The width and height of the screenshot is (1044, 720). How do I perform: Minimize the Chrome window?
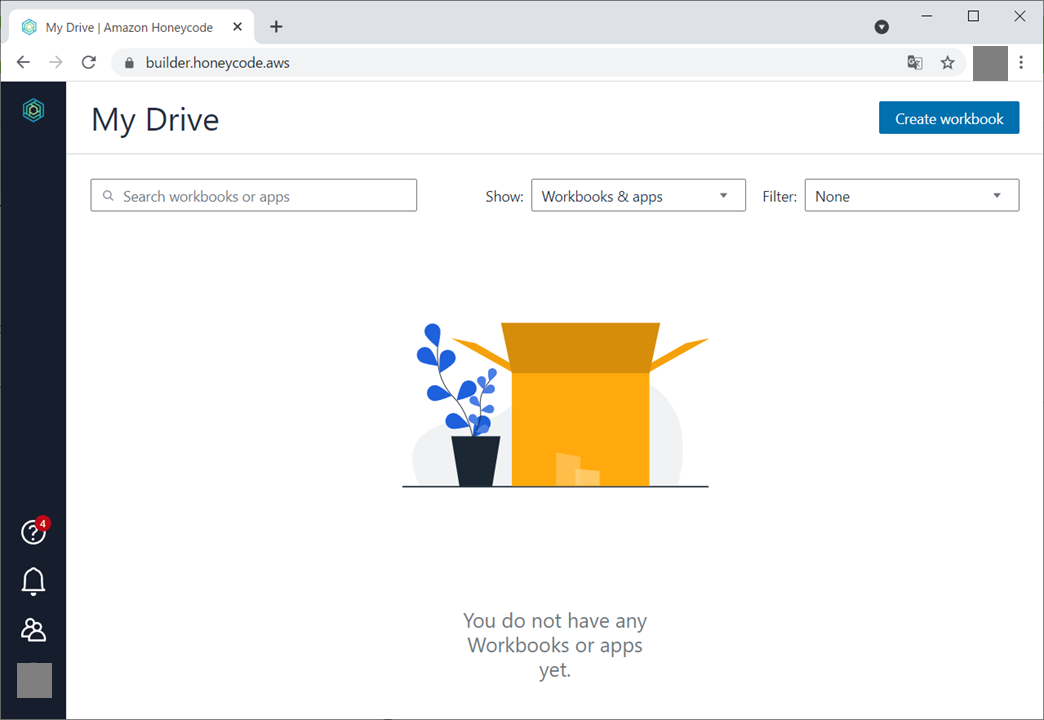click(927, 16)
